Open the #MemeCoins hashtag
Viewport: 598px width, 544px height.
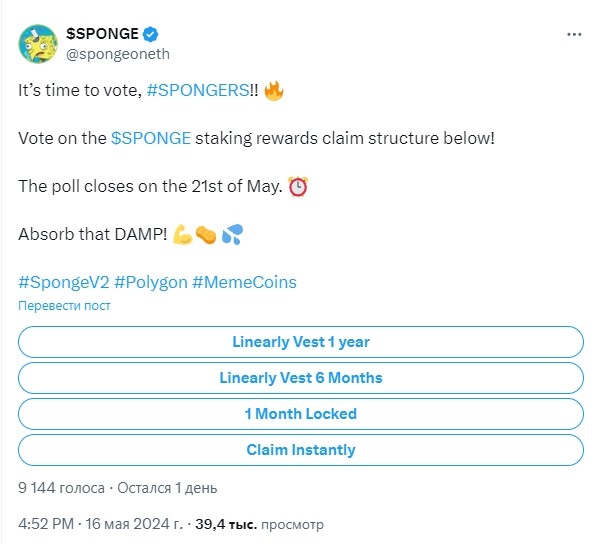pyautogui.click(x=244, y=283)
